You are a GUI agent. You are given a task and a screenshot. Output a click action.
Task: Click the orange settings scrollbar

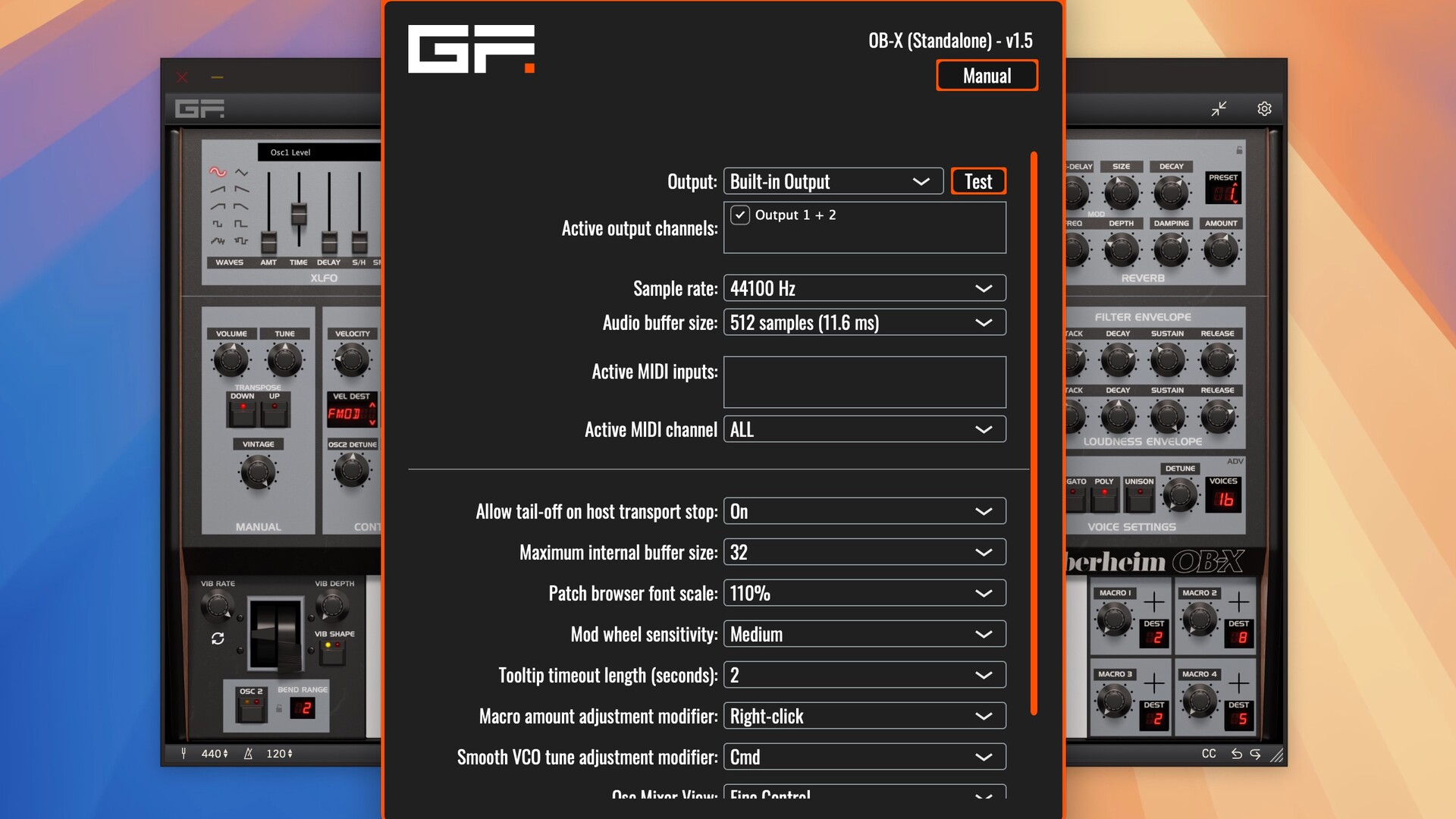[1034, 432]
